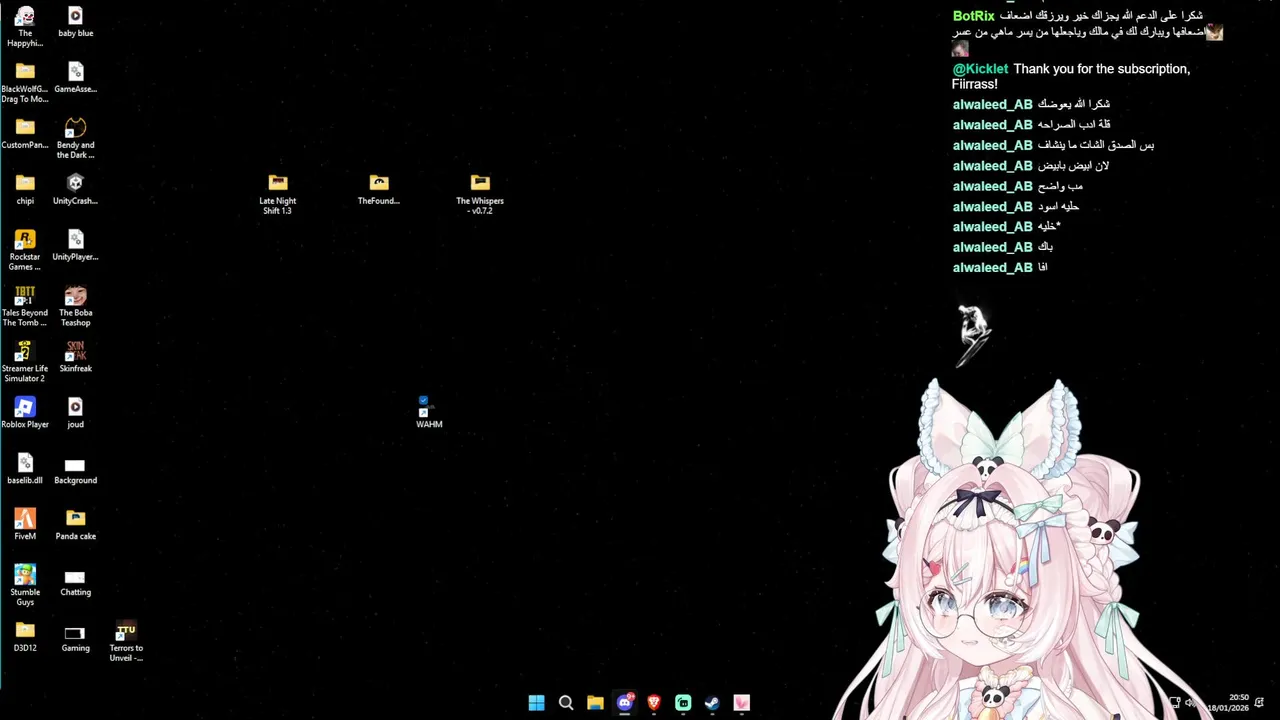Open the BlackWolfG... Drag To Mo... folder
The height and width of the screenshot is (720, 1280).
pyautogui.click(x=25, y=83)
